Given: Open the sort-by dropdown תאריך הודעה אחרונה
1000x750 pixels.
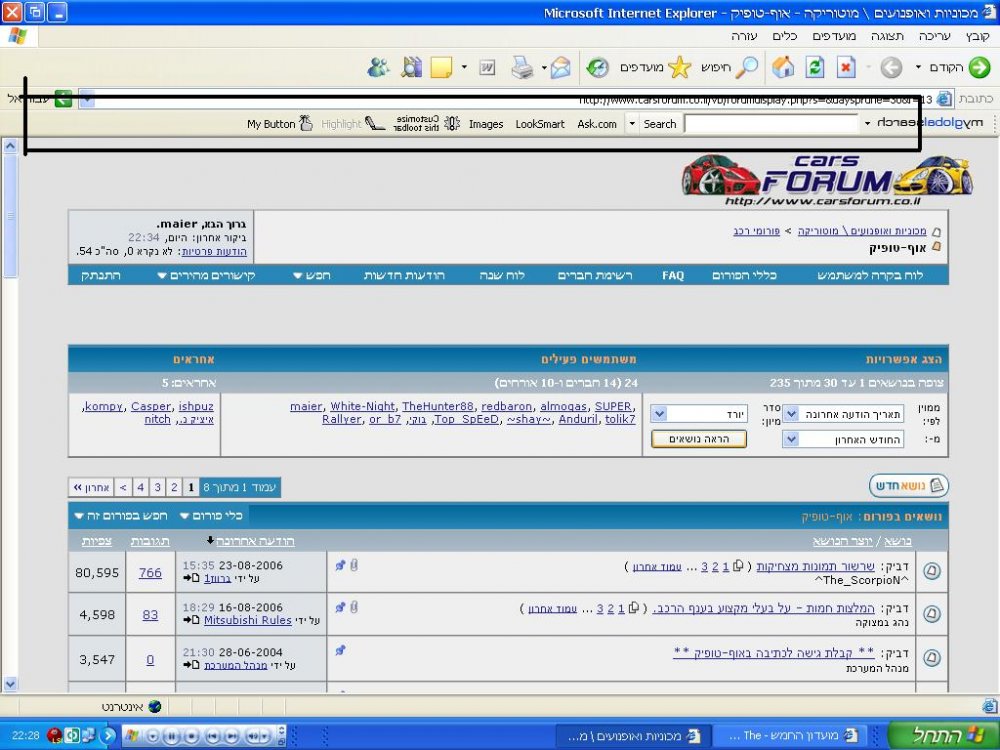Looking at the screenshot, I should click(x=842, y=415).
